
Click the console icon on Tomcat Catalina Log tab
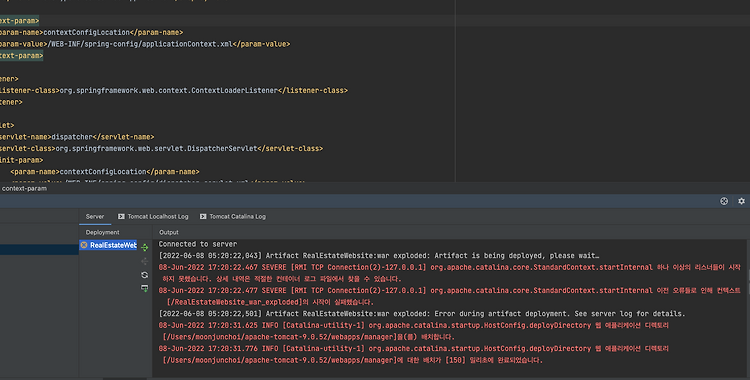pyautogui.click(x=203, y=216)
